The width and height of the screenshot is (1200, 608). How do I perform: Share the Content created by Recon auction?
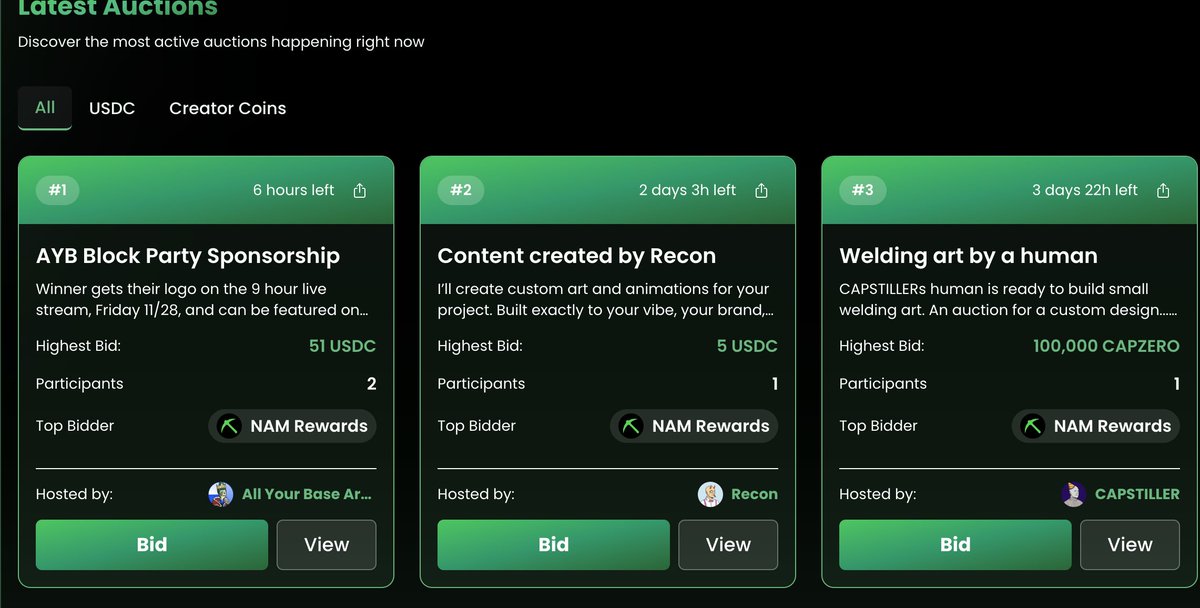coord(761,191)
